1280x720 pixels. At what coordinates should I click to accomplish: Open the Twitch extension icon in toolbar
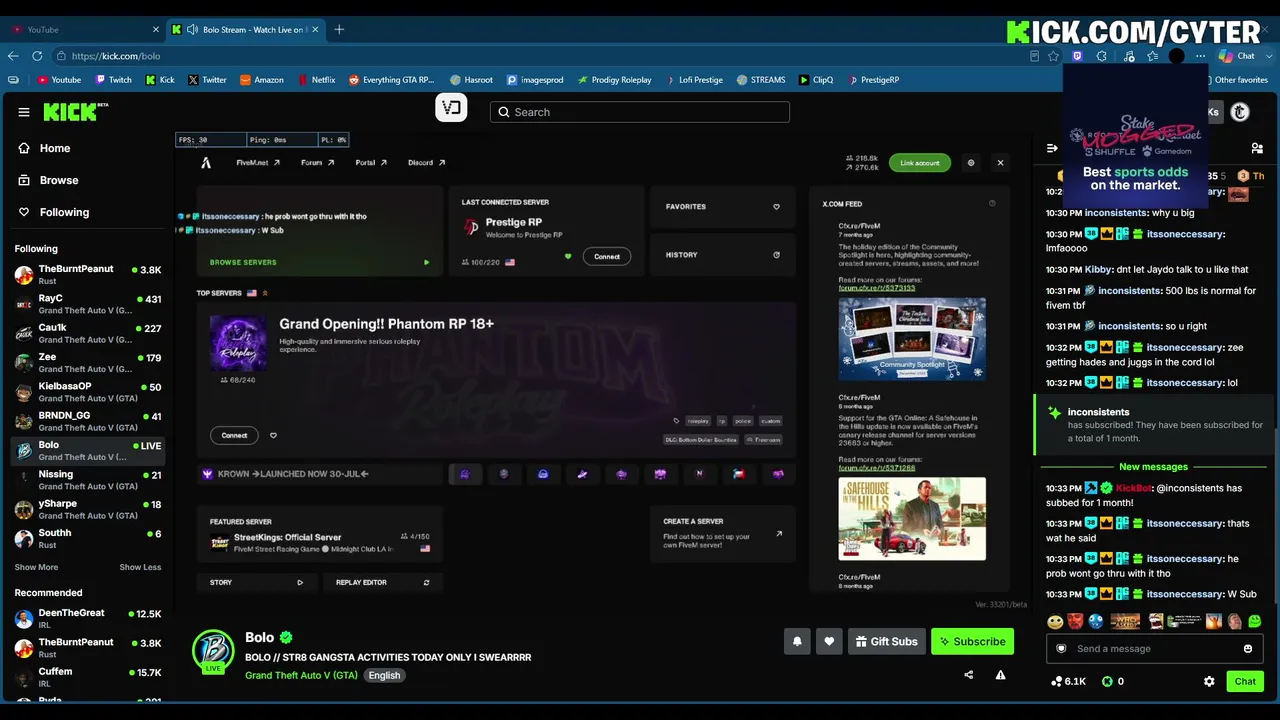point(1077,56)
